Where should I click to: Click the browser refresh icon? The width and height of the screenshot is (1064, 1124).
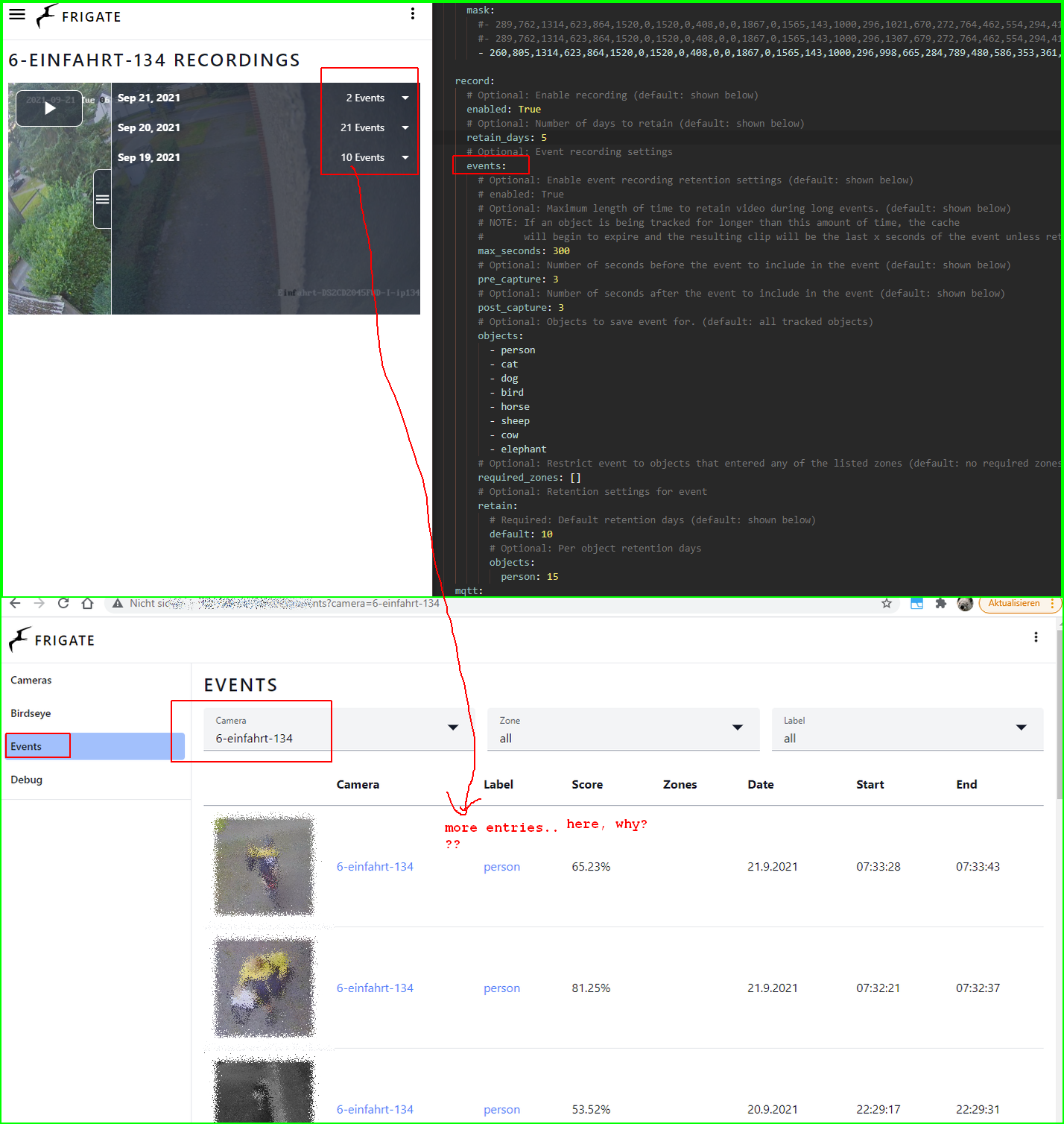tap(63, 604)
